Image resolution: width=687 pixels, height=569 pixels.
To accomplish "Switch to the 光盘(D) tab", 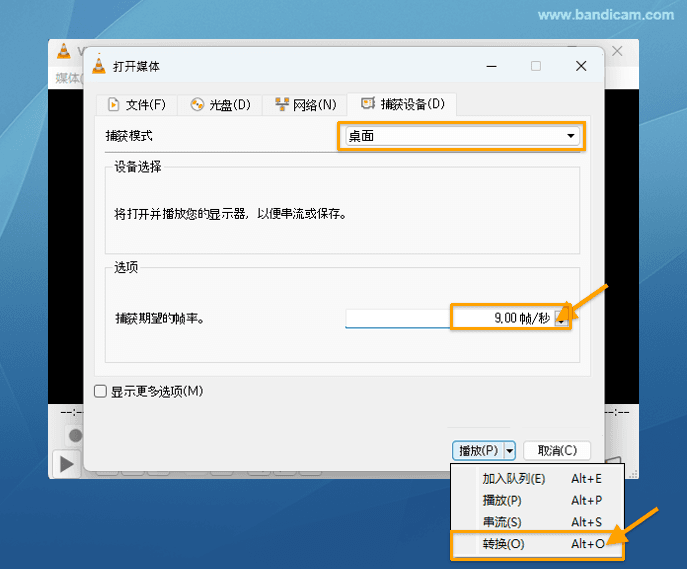I will pos(220,105).
